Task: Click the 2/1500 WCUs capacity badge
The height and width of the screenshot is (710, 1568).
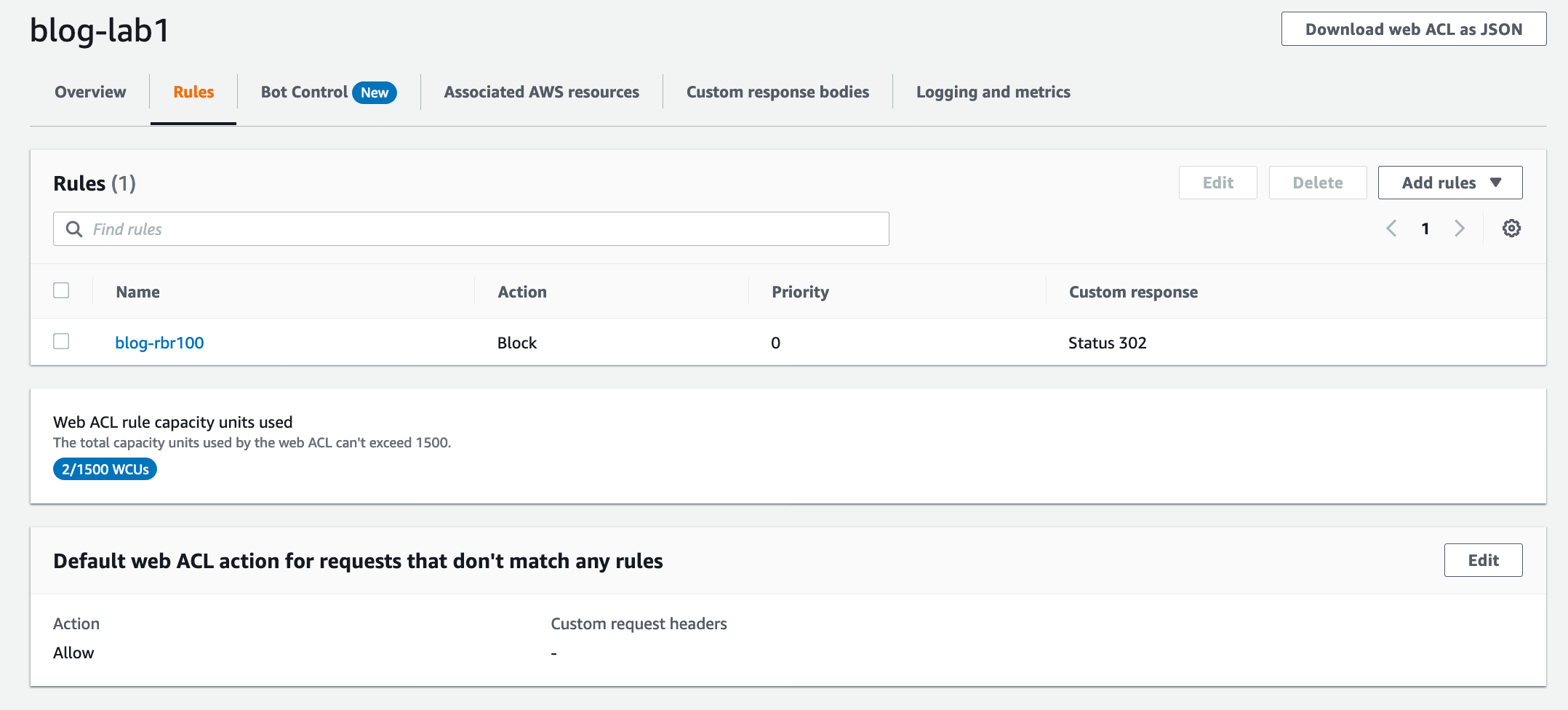Action: pyautogui.click(x=104, y=468)
